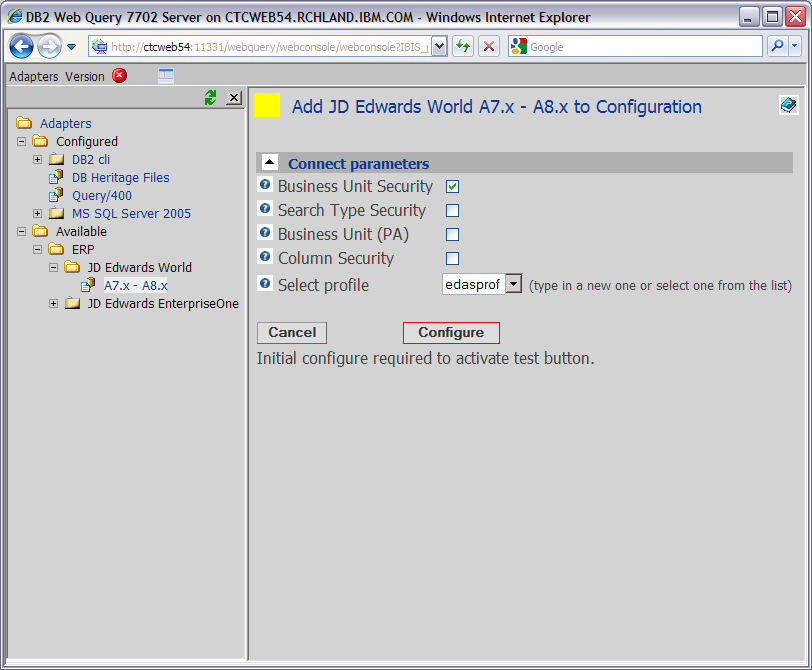Open the address bar URL dropdown
This screenshot has width=812, height=670.
point(439,47)
